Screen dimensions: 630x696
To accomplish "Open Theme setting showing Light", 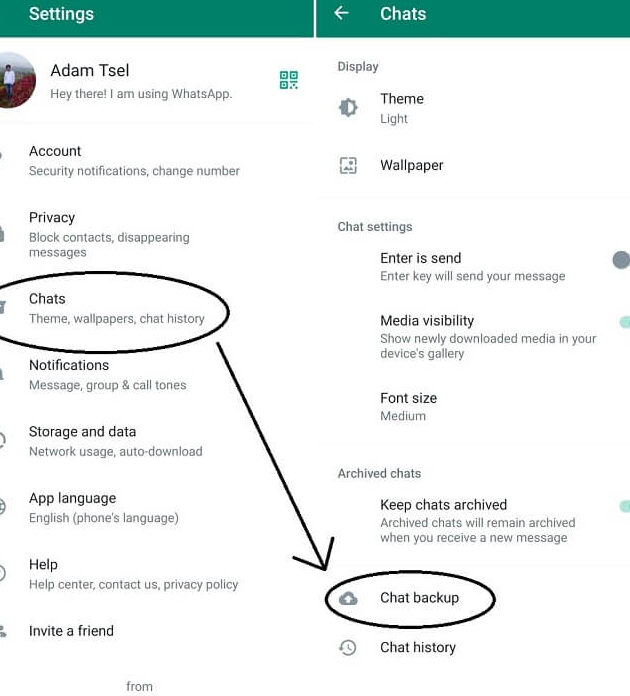I will click(x=473, y=108).
